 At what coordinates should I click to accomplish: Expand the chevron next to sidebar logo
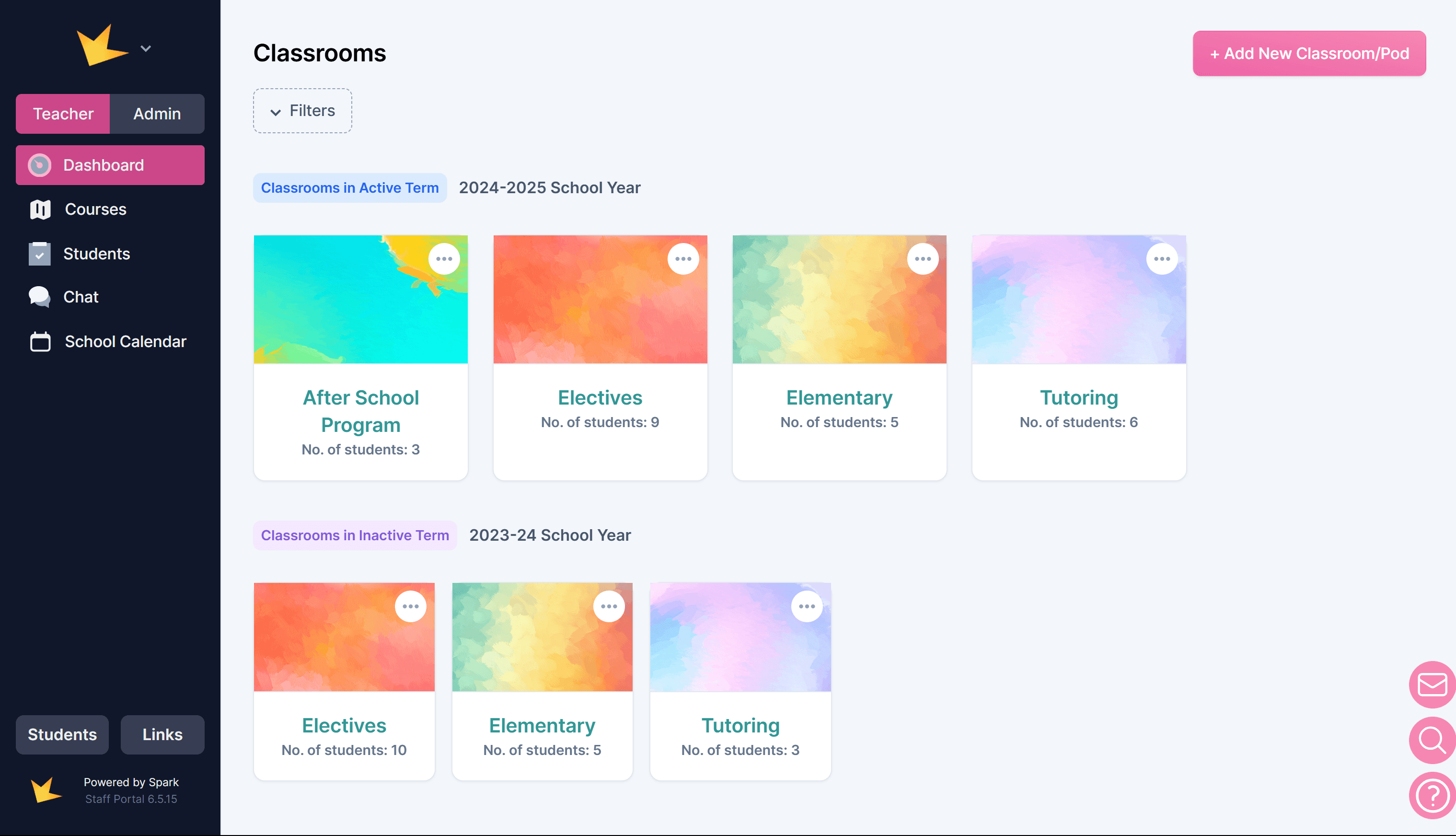146,49
